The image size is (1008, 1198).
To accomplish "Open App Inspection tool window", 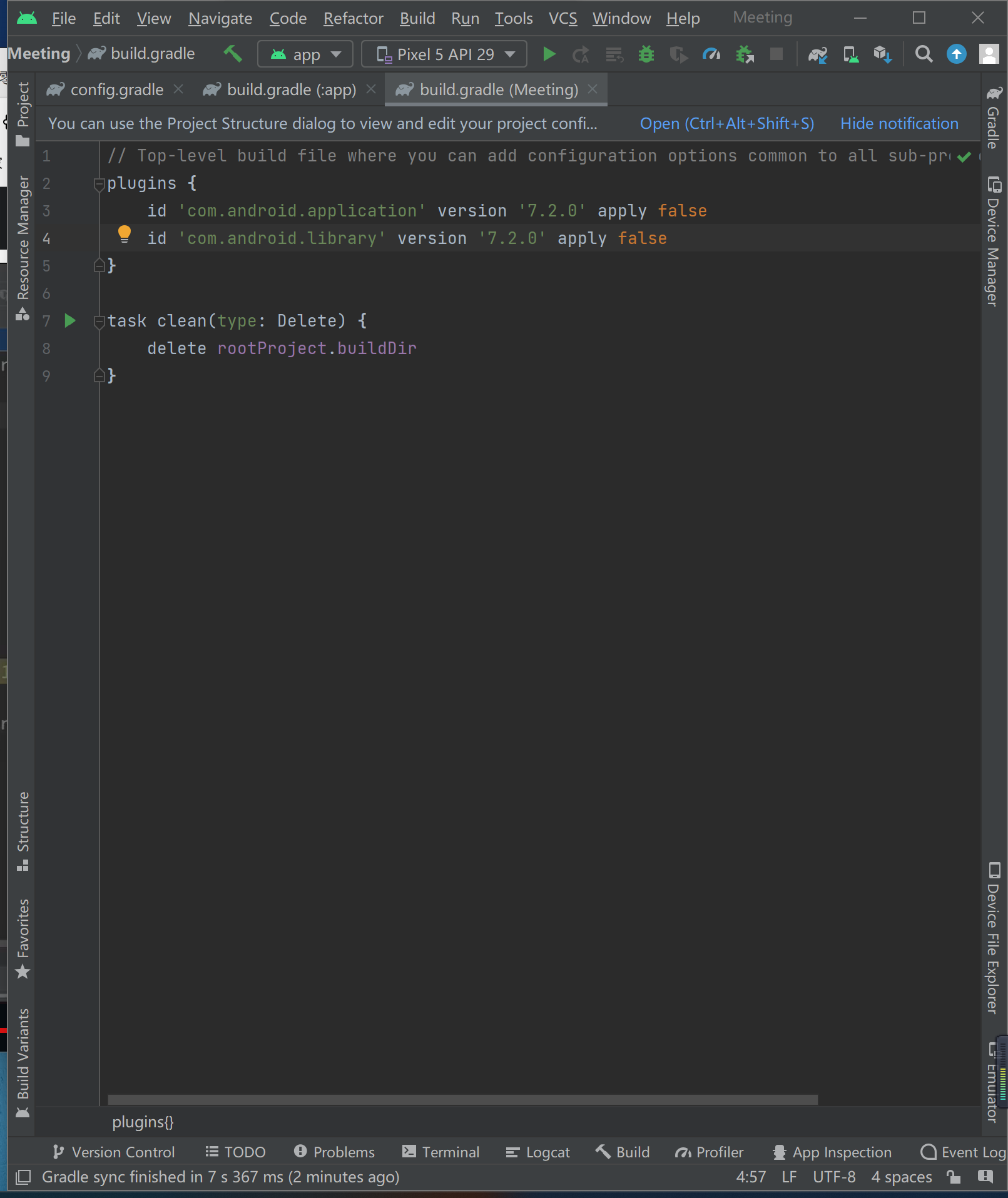I will [832, 1152].
